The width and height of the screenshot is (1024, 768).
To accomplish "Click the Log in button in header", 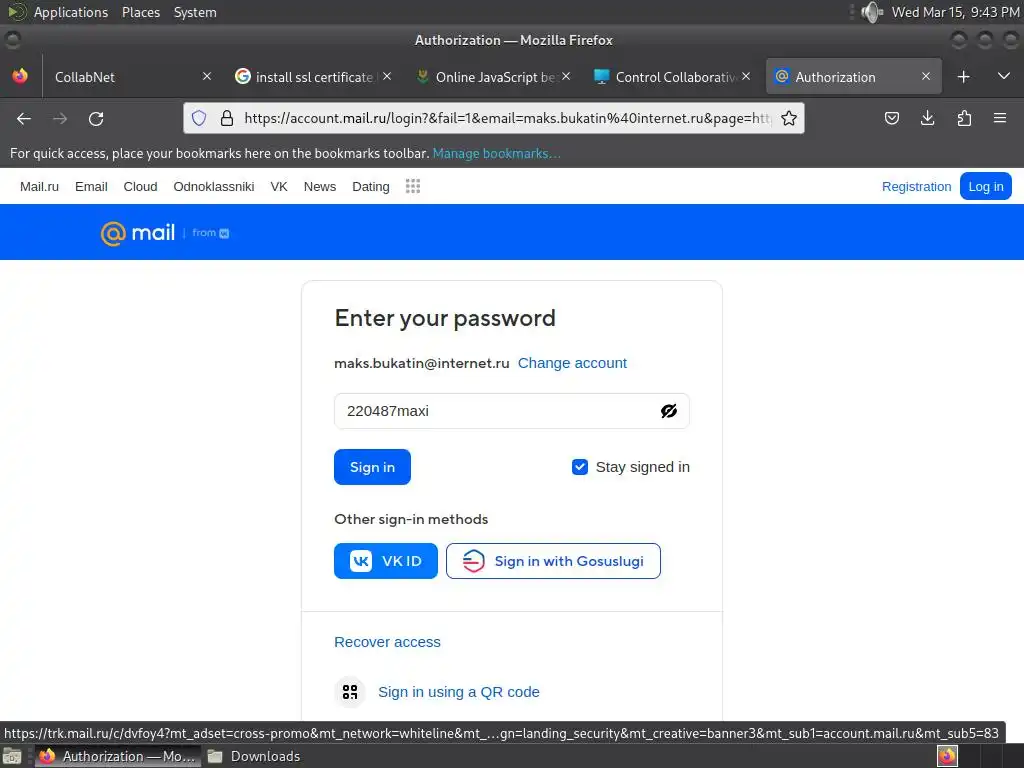I will pos(985,186).
